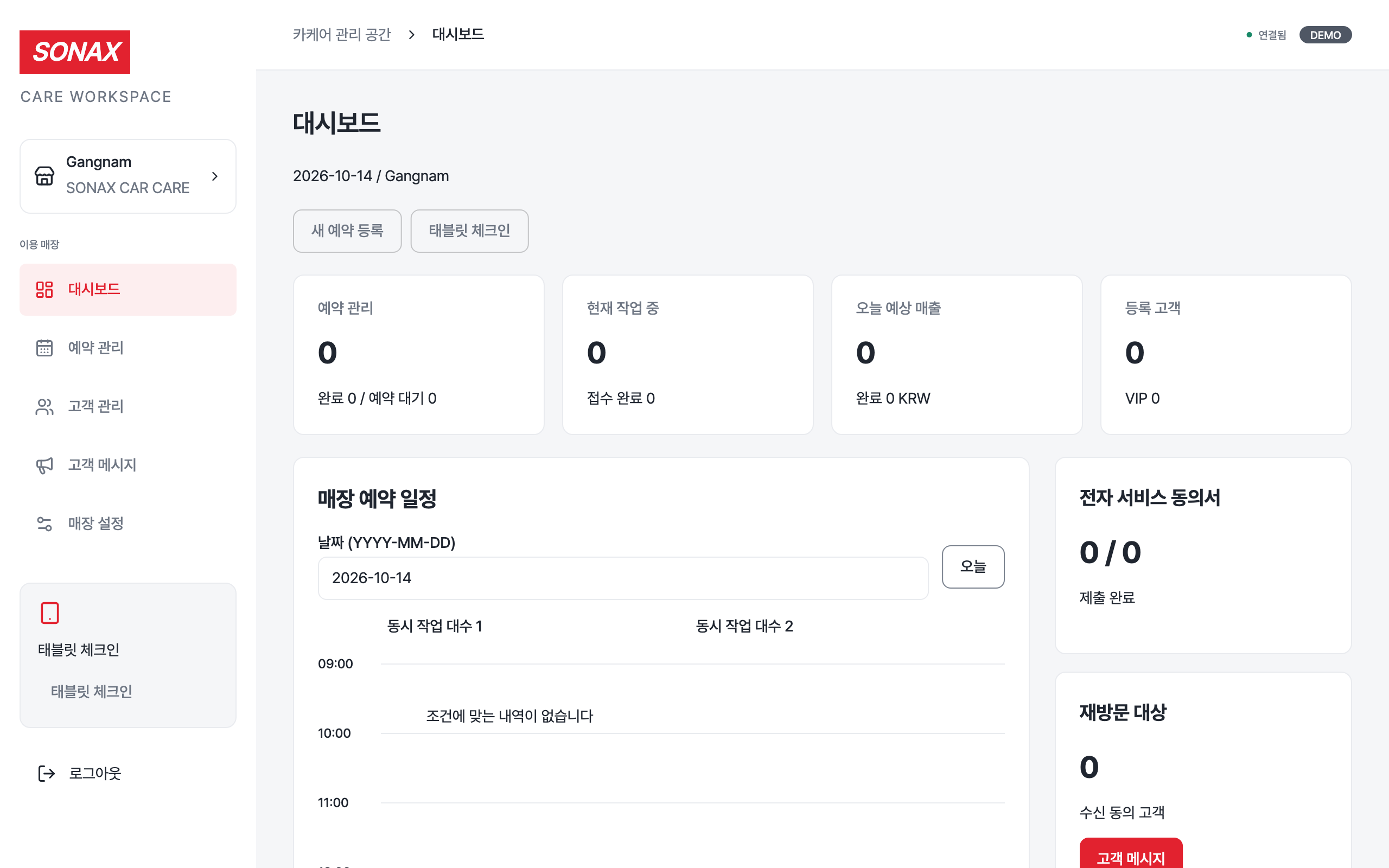Image resolution: width=1389 pixels, height=868 pixels.
Task: Click the 태블릿 체크인 link in the sidebar card
Action: pyautogui.click(x=91, y=691)
